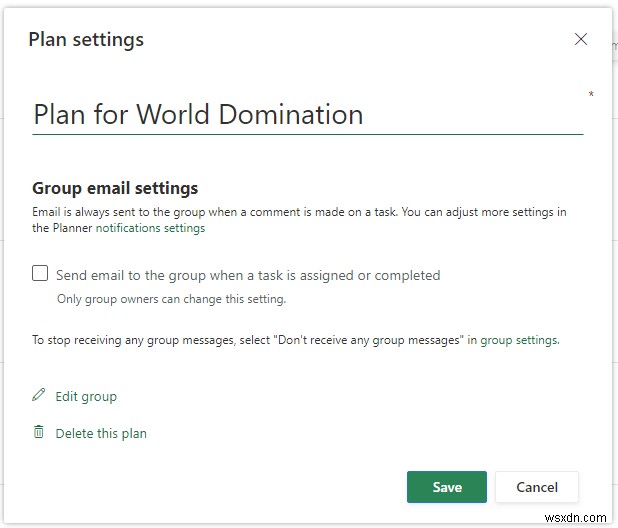This screenshot has width=618, height=528.
Task: Edit the plan name field
Action: pos(307,115)
